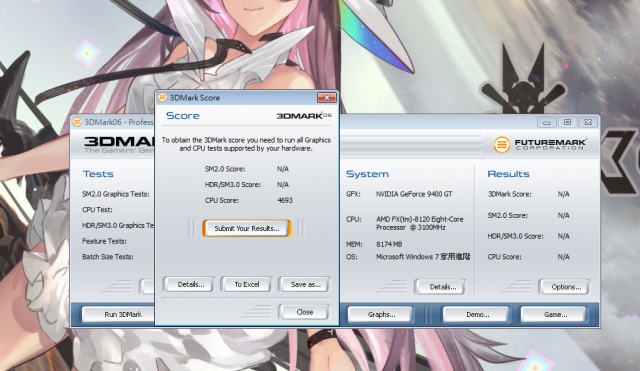
Task: Click the System heading
Action: (x=367, y=174)
